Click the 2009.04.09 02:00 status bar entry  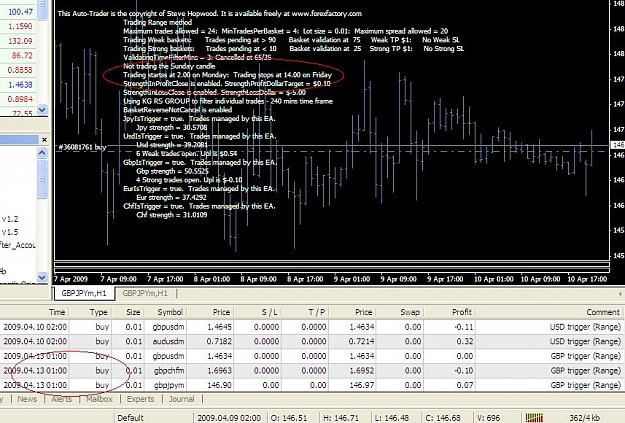[x=229, y=418]
